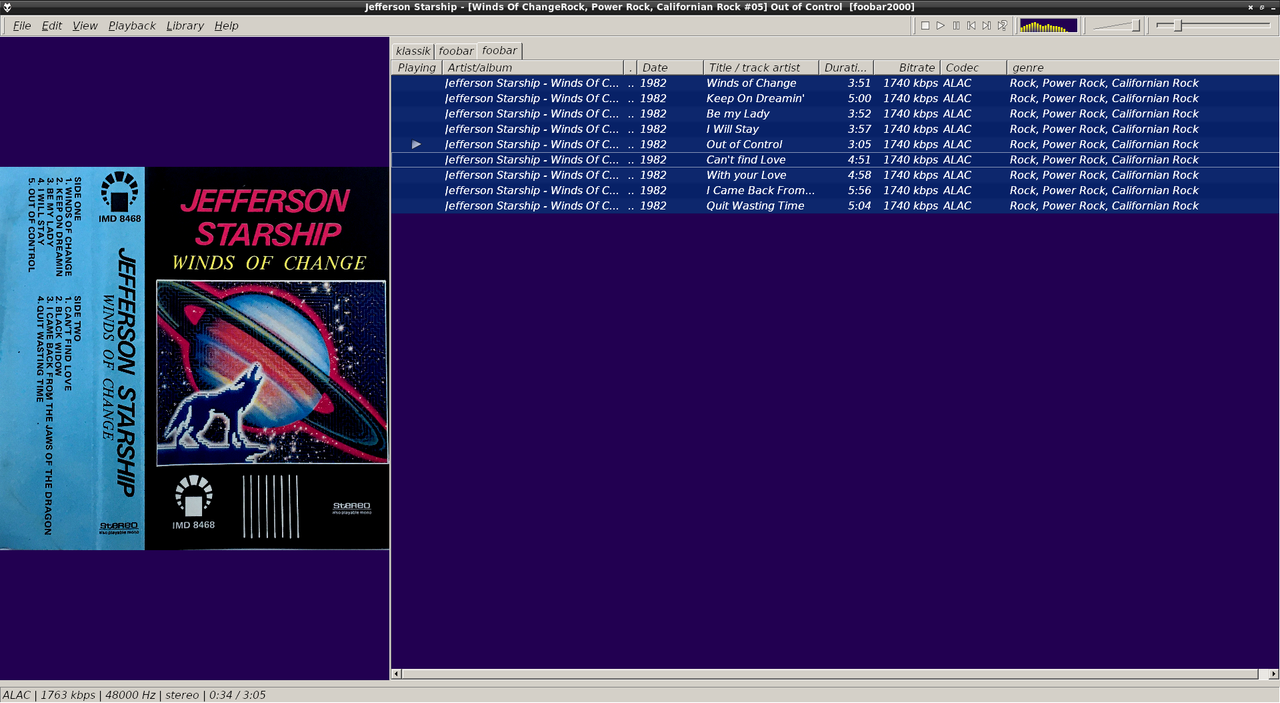Image resolution: width=1280 pixels, height=703 pixels.
Task: Open the Playback menu
Action: 132,25
